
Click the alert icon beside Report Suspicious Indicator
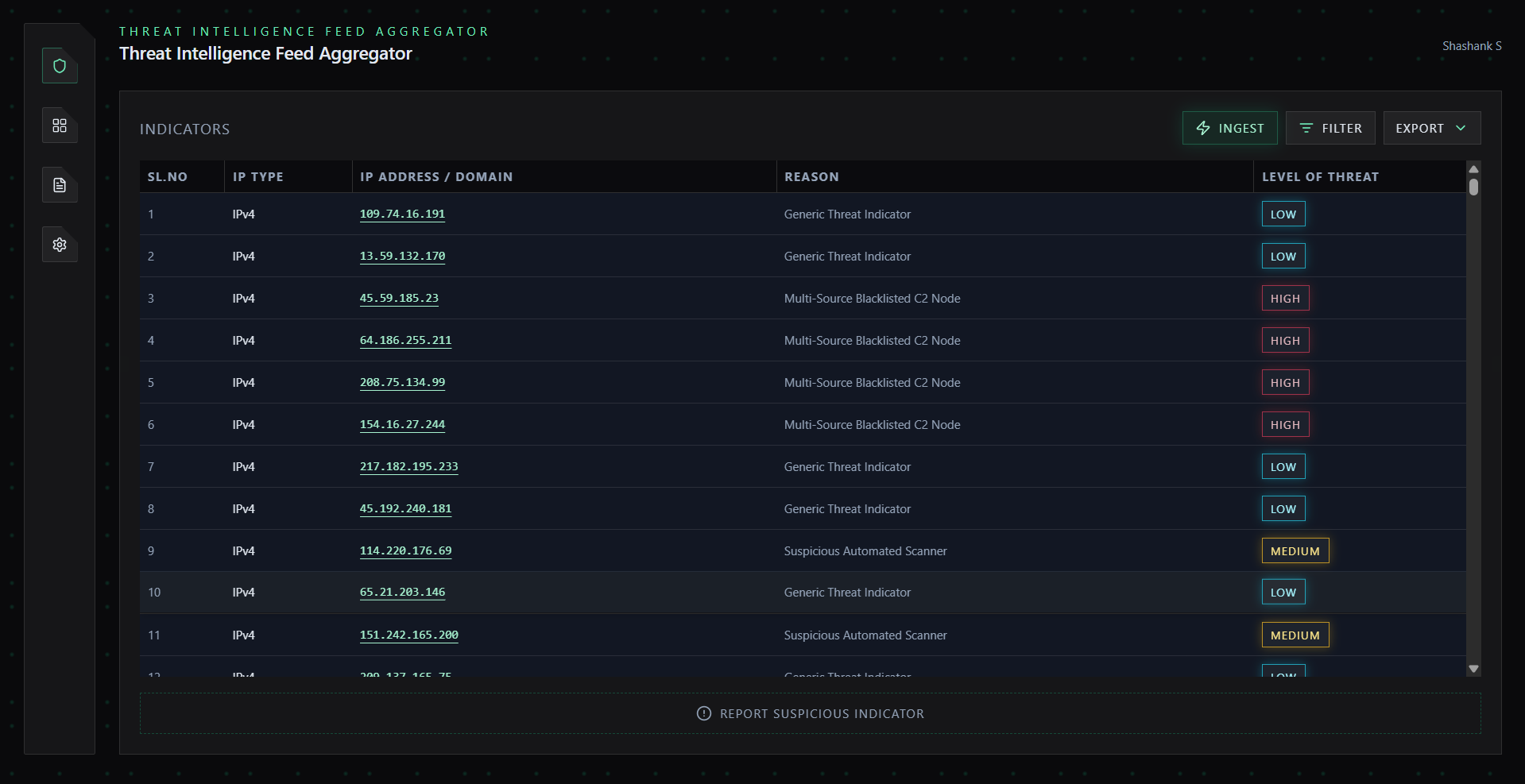[703, 713]
